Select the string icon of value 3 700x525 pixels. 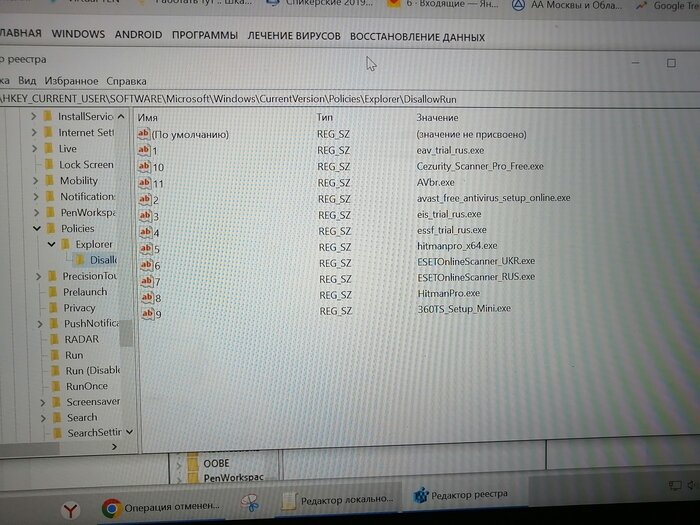[145, 216]
